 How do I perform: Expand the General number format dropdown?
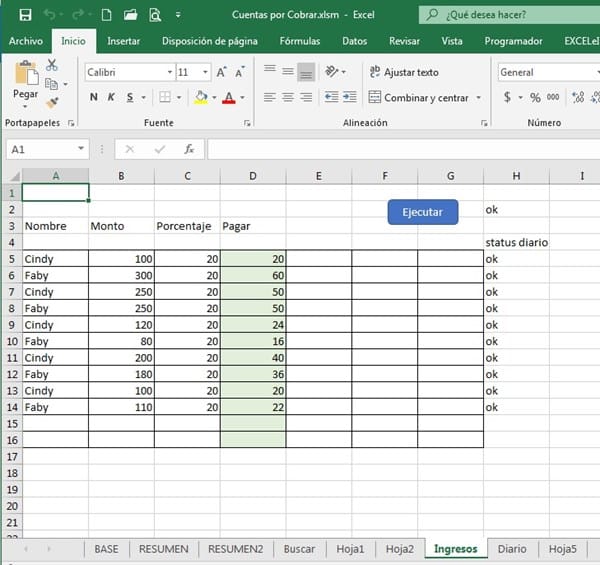(594, 72)
